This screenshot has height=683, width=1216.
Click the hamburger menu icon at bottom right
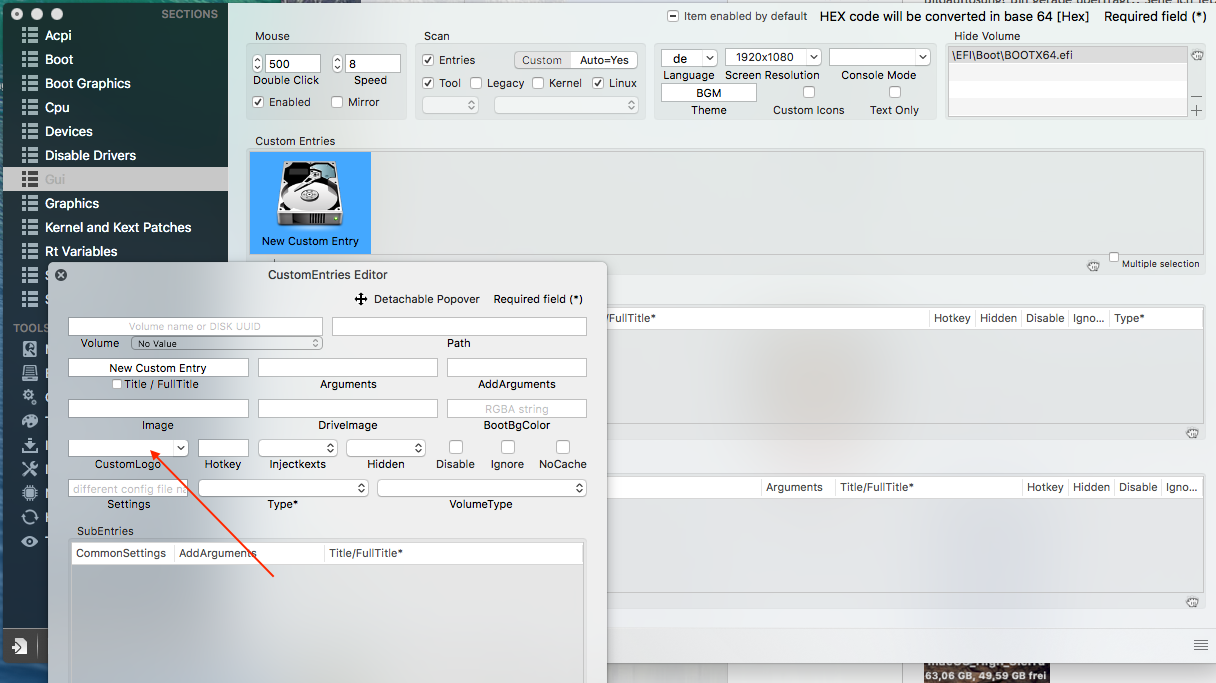(x=1200, y=643)
